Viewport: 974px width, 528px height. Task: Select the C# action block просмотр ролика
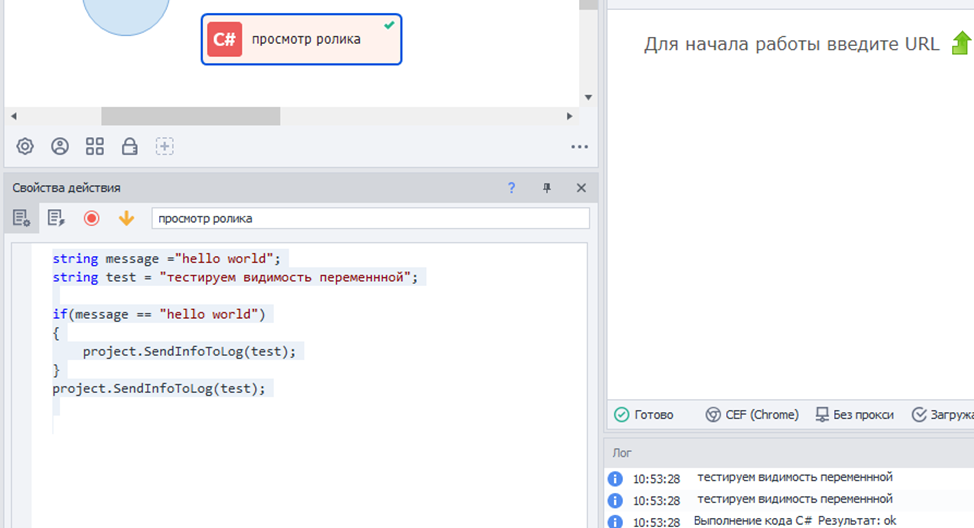coord(301,39)
